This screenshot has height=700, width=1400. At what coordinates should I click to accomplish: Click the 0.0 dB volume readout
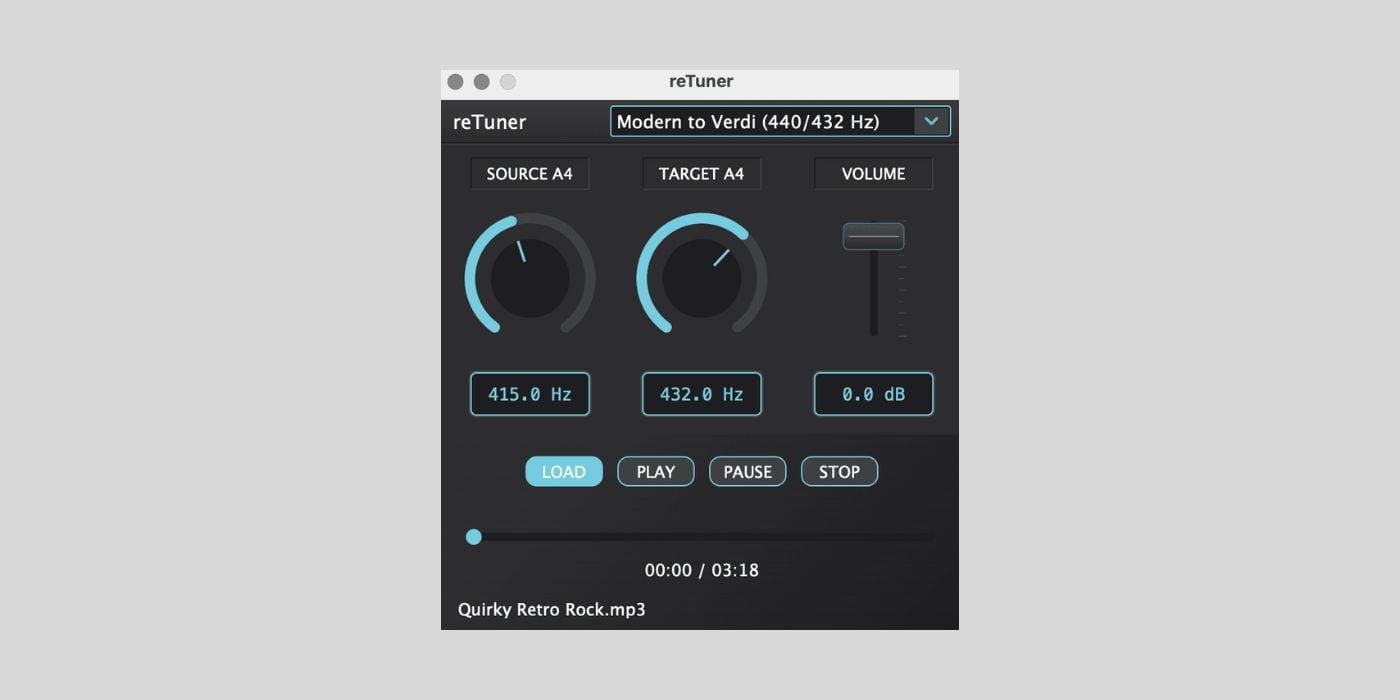[x=872, y=393]
